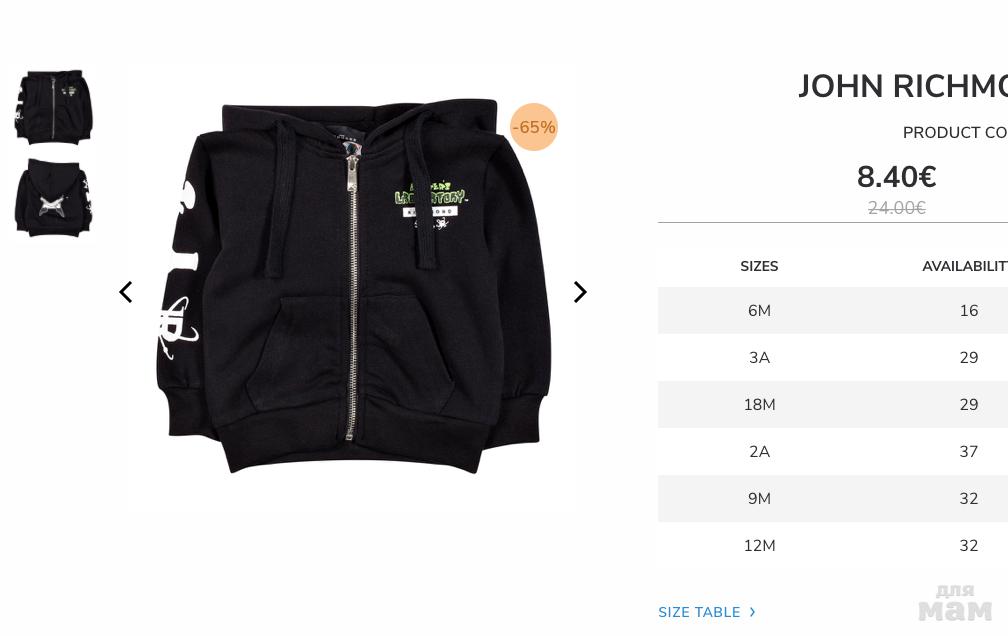This screenshot has width=1008, height=636.
Task: Select the 12M size row
Action: click(832, 545)
